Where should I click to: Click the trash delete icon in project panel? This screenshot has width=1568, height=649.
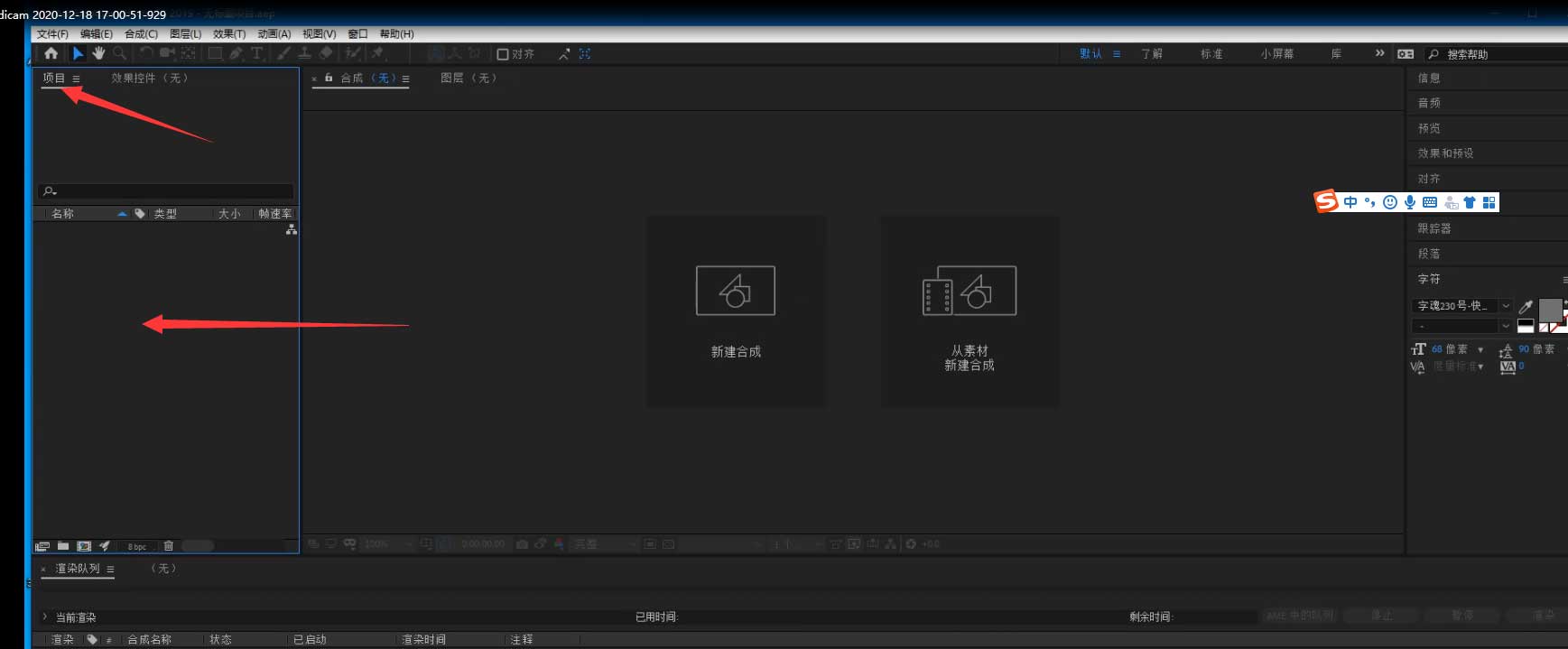tap(168, 546)
